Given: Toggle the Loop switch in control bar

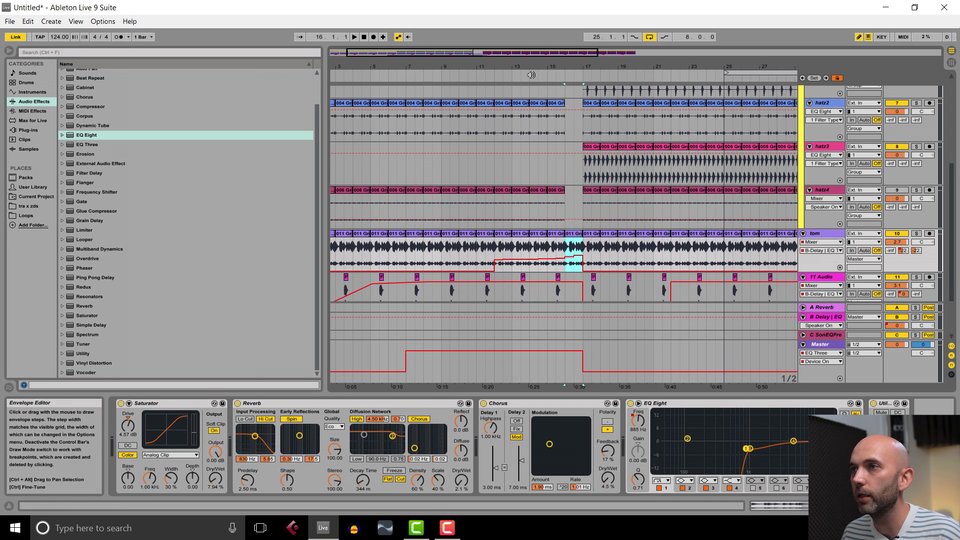Looking at the screenshot, I should (x=650, y=37).
